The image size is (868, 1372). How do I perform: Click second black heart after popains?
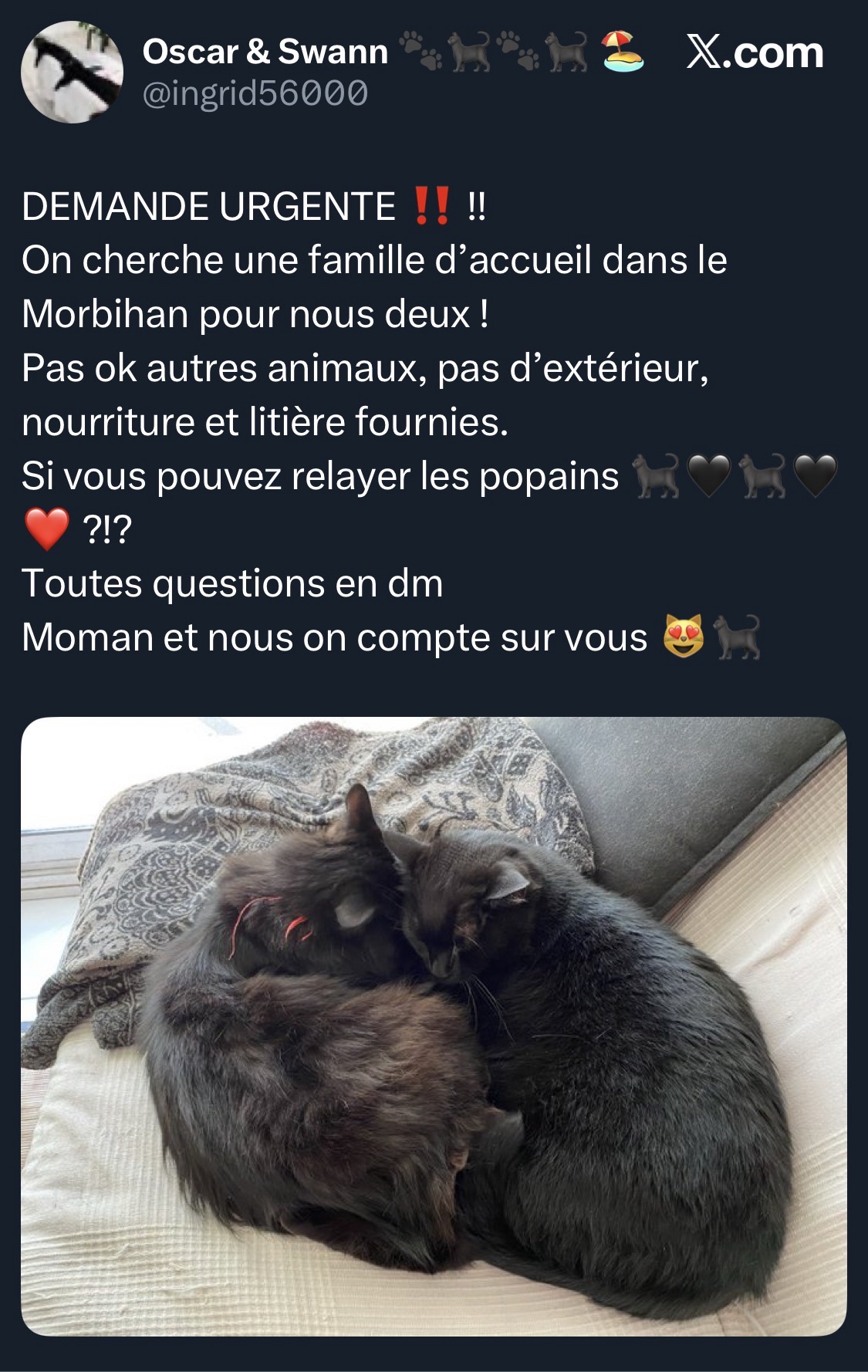816,475
